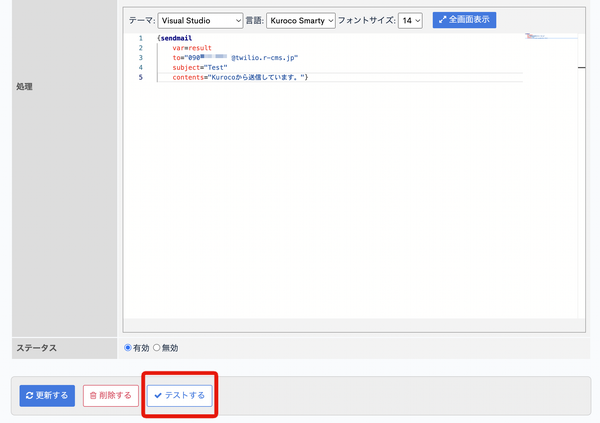Screen dimensions: 600x423
Task: Open the 言語 Kuroco Smarty dropdown
Action: [x=301, y=21]
